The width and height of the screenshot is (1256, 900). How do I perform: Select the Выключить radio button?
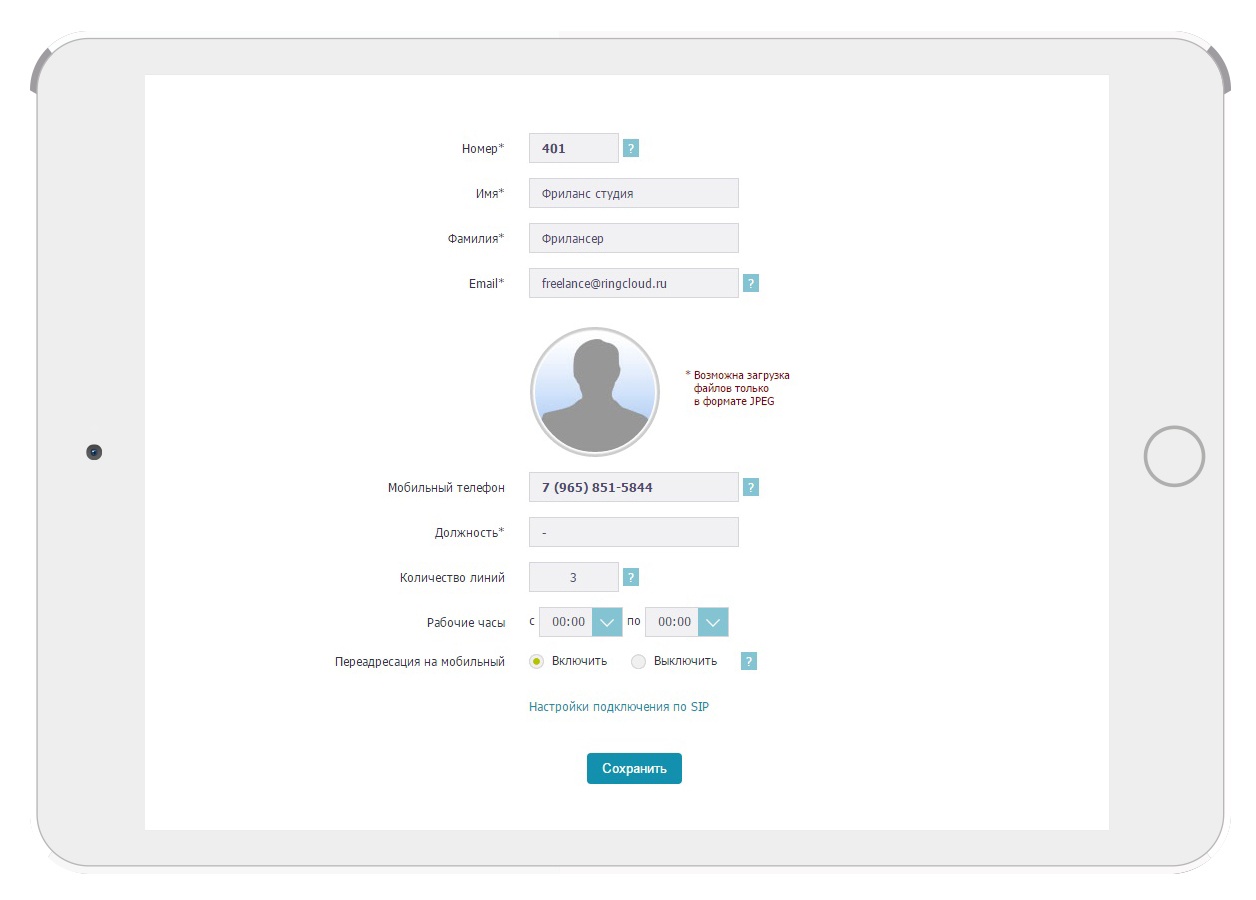(638, 661)
